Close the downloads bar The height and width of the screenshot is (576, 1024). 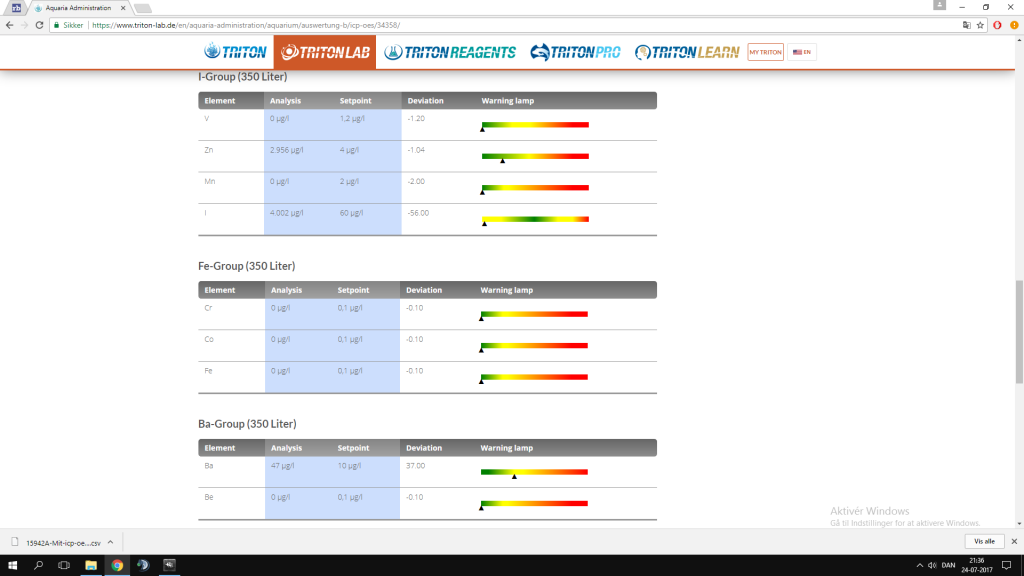[1012, 541]
